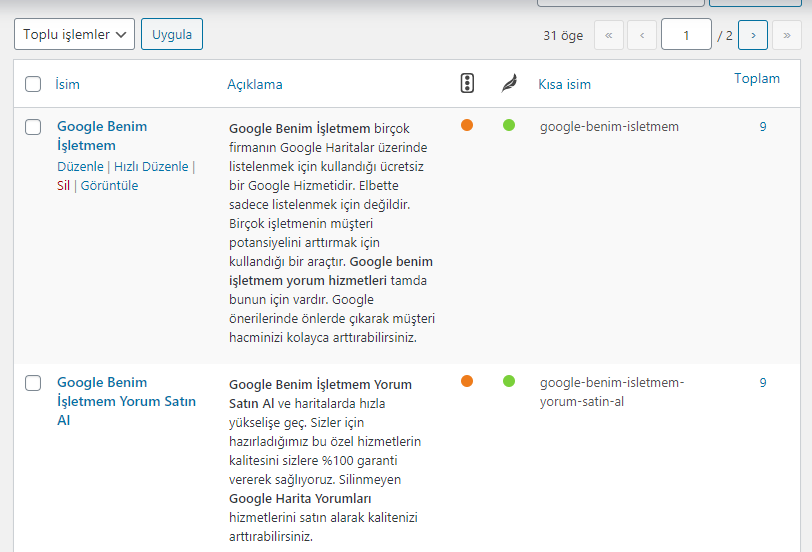This screenshot has width=812, height=552.
Task: Sort by Kısa isim column header
Action: [564, 84]
